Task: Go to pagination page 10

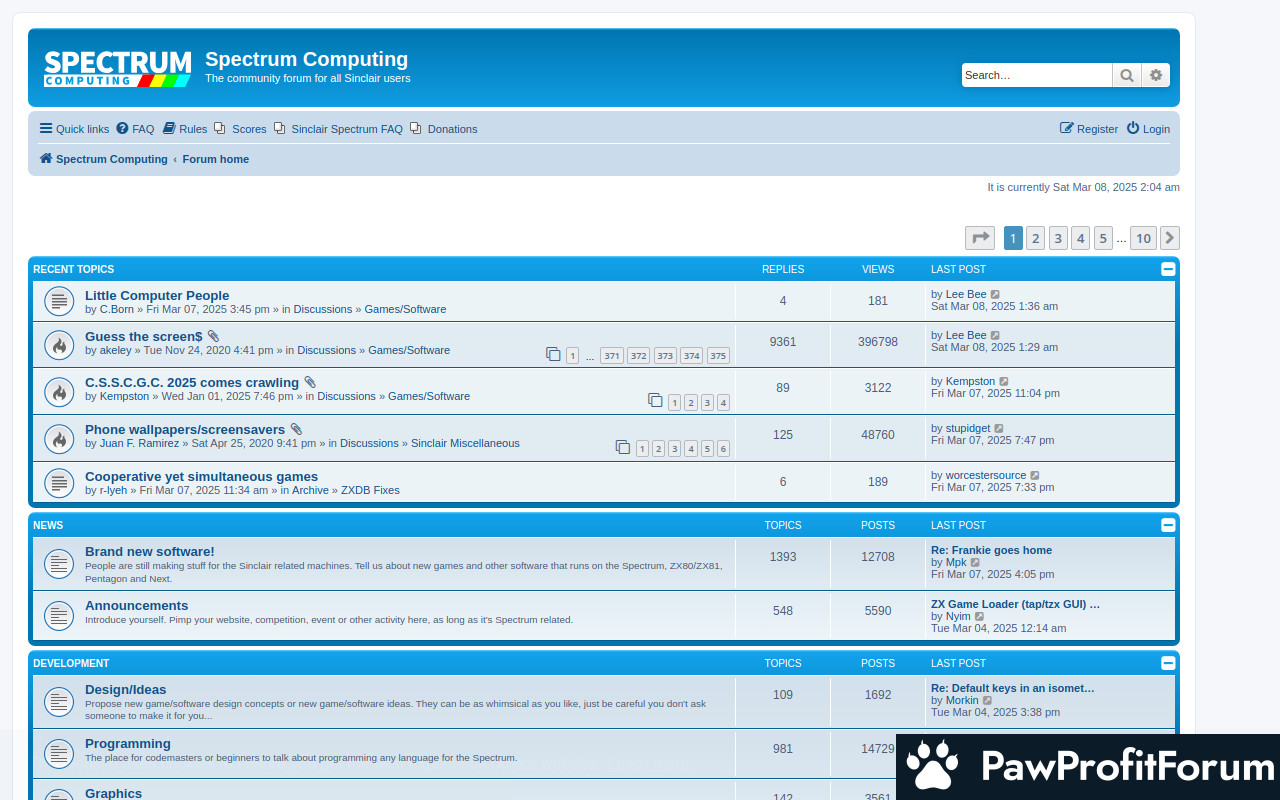Action: click(1144, 238)
